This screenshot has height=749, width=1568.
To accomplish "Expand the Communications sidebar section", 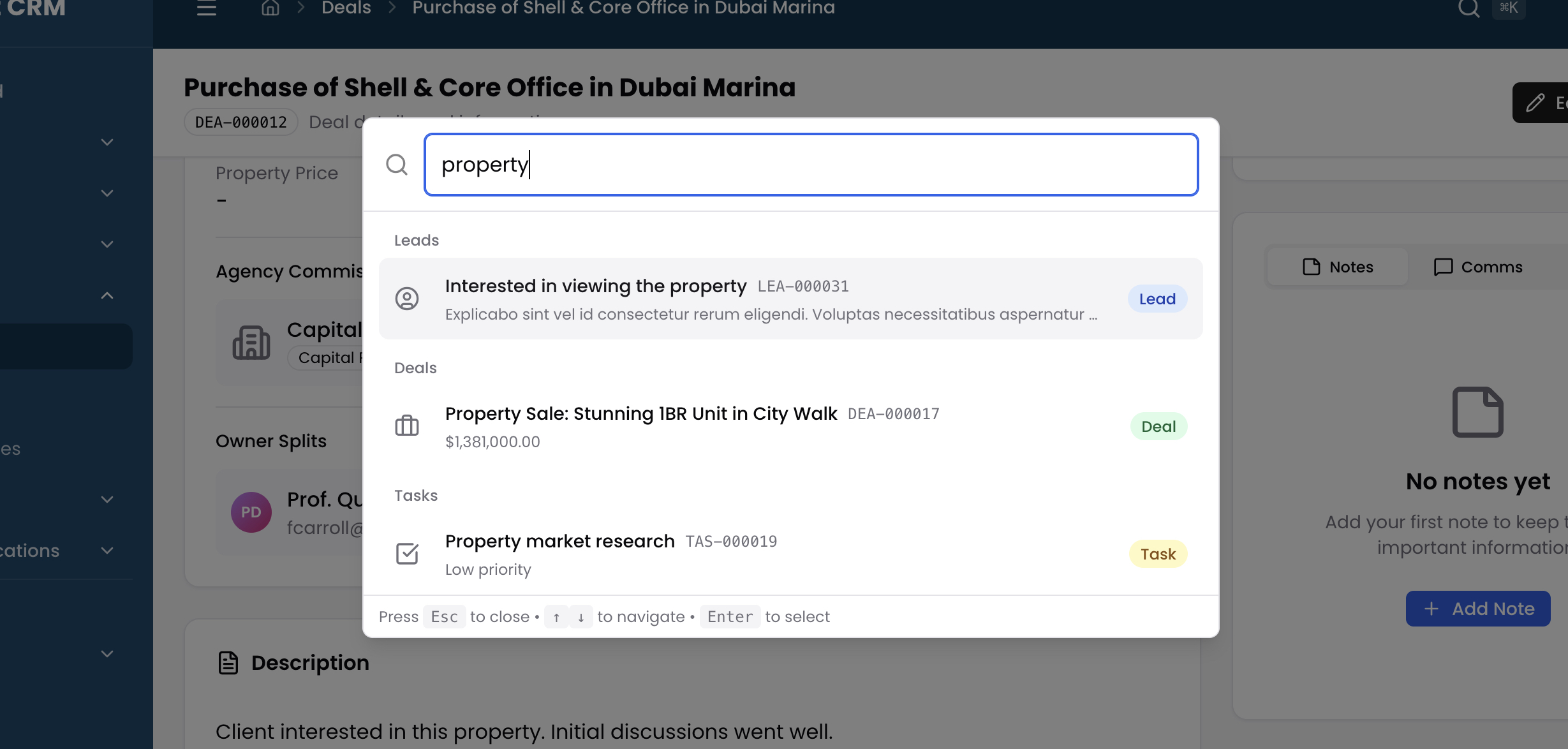I will pyautogui.click(x=107, y=551).
